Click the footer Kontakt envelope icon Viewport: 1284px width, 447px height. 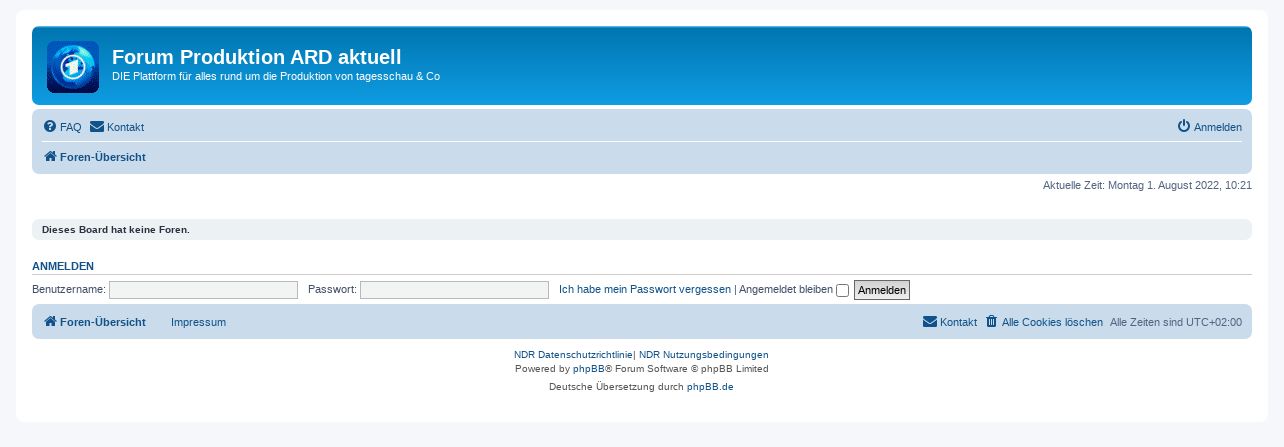pos(930,322)
